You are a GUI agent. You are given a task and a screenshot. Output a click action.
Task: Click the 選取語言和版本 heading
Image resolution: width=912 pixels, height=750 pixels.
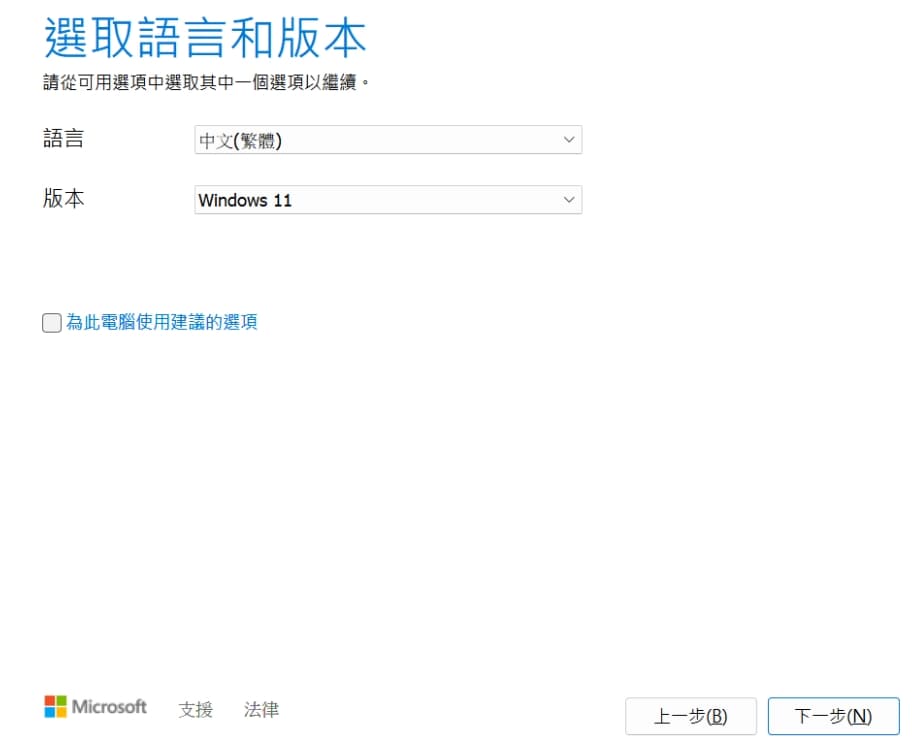coord(205,37)
